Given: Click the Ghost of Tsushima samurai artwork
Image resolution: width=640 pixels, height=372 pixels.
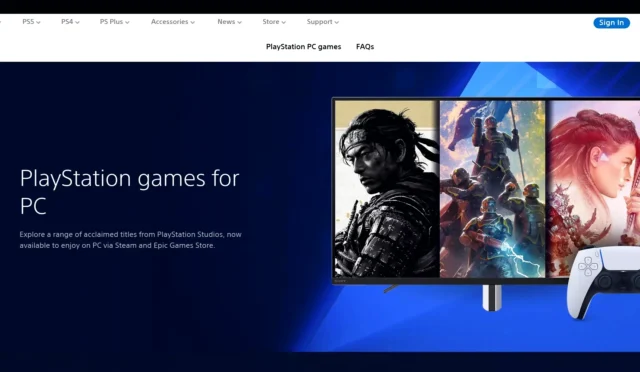Looking at the screenshot, I should [x=387, y=189].
